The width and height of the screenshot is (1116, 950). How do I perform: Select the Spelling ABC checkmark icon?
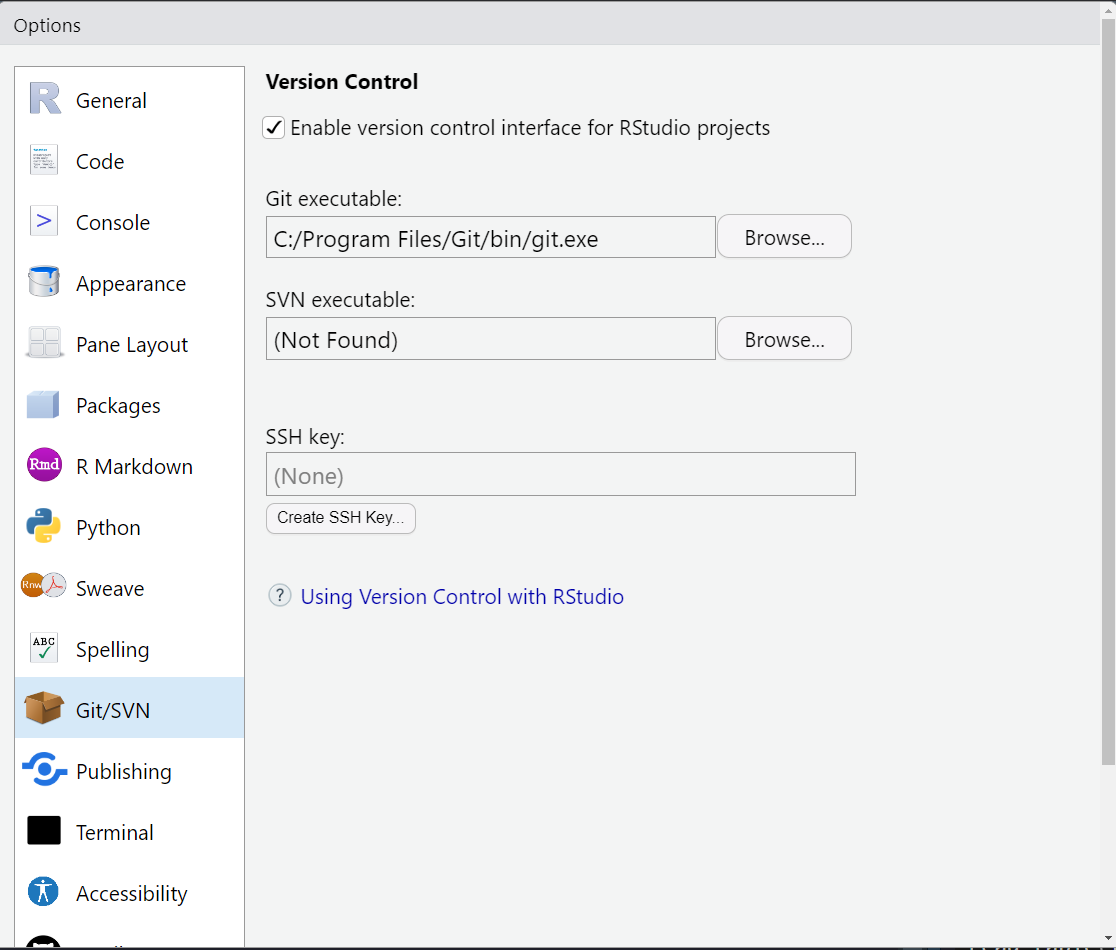coord(45,649)
